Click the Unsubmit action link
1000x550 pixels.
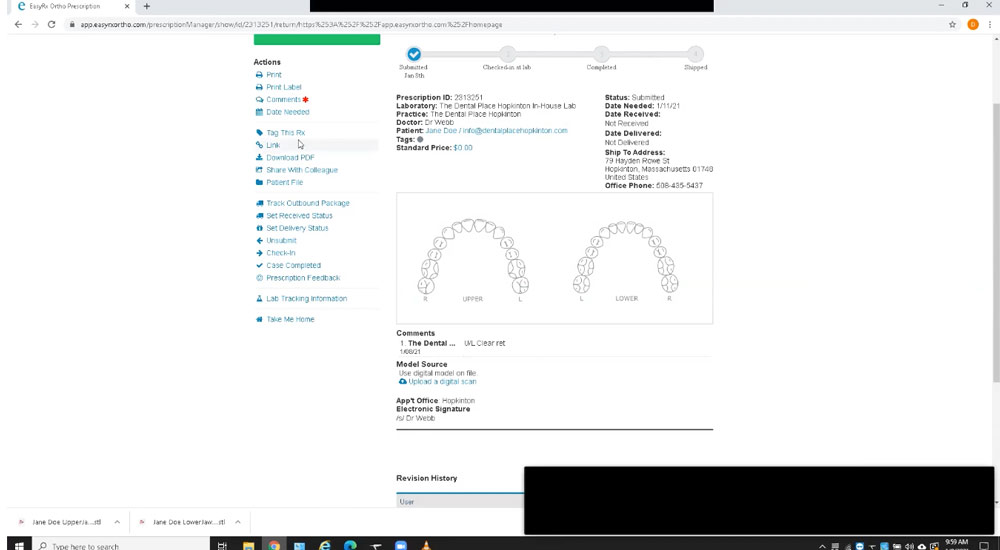(x=281, y=241)
